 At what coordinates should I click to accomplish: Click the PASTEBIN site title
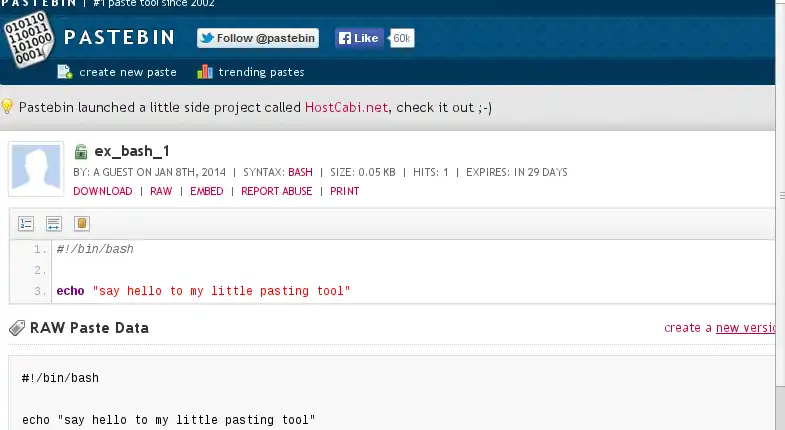pos(119,38)
